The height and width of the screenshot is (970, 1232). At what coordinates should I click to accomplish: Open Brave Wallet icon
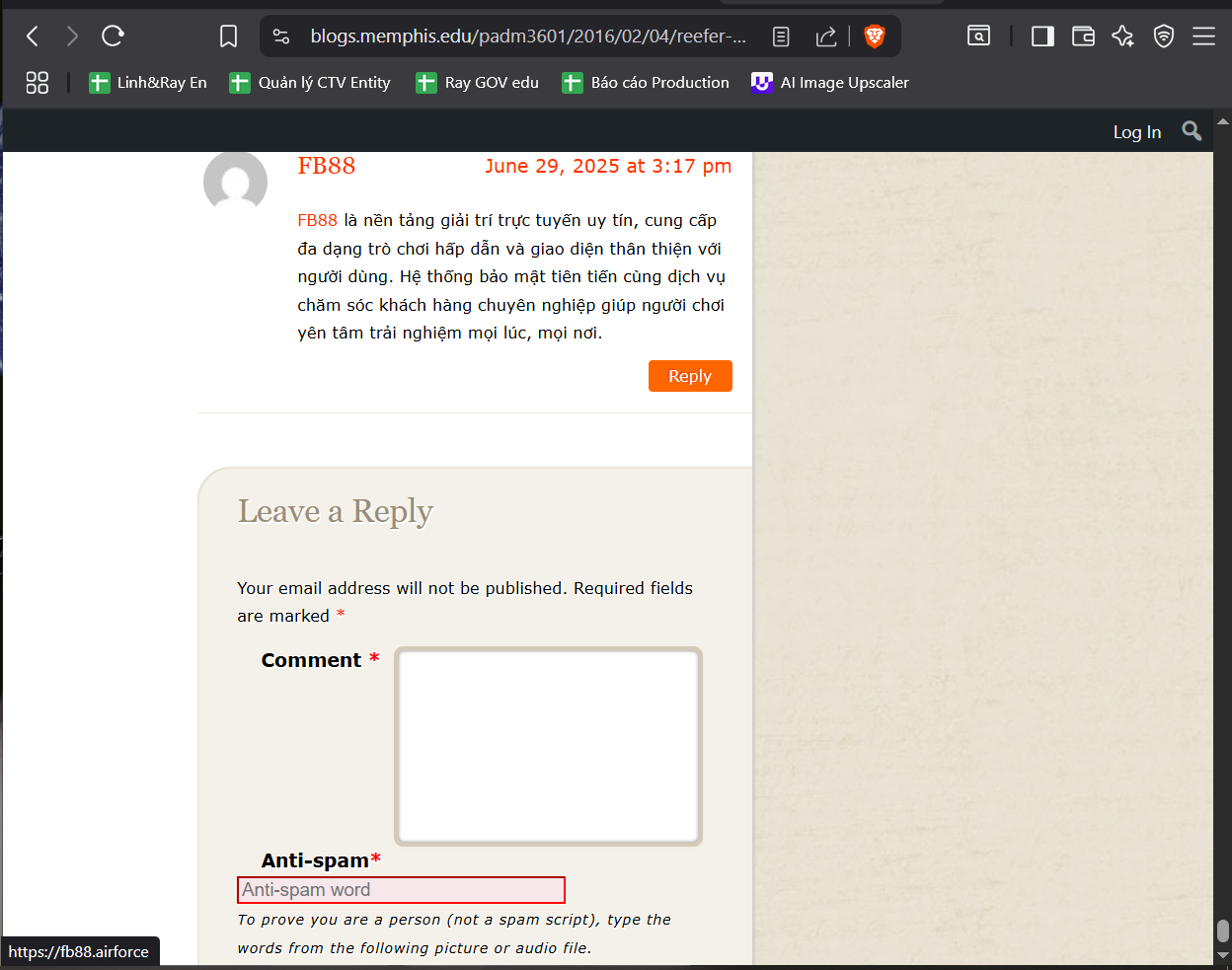click(1083, 37)
